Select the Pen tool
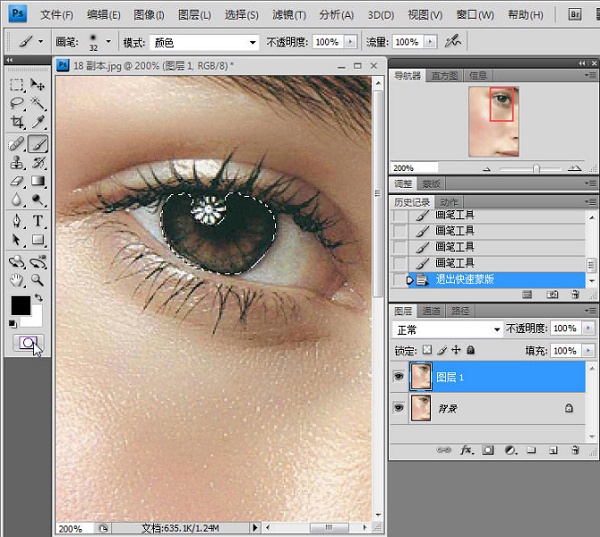The width and height of the screenshot is (600, 537). (x=16, y=221)
